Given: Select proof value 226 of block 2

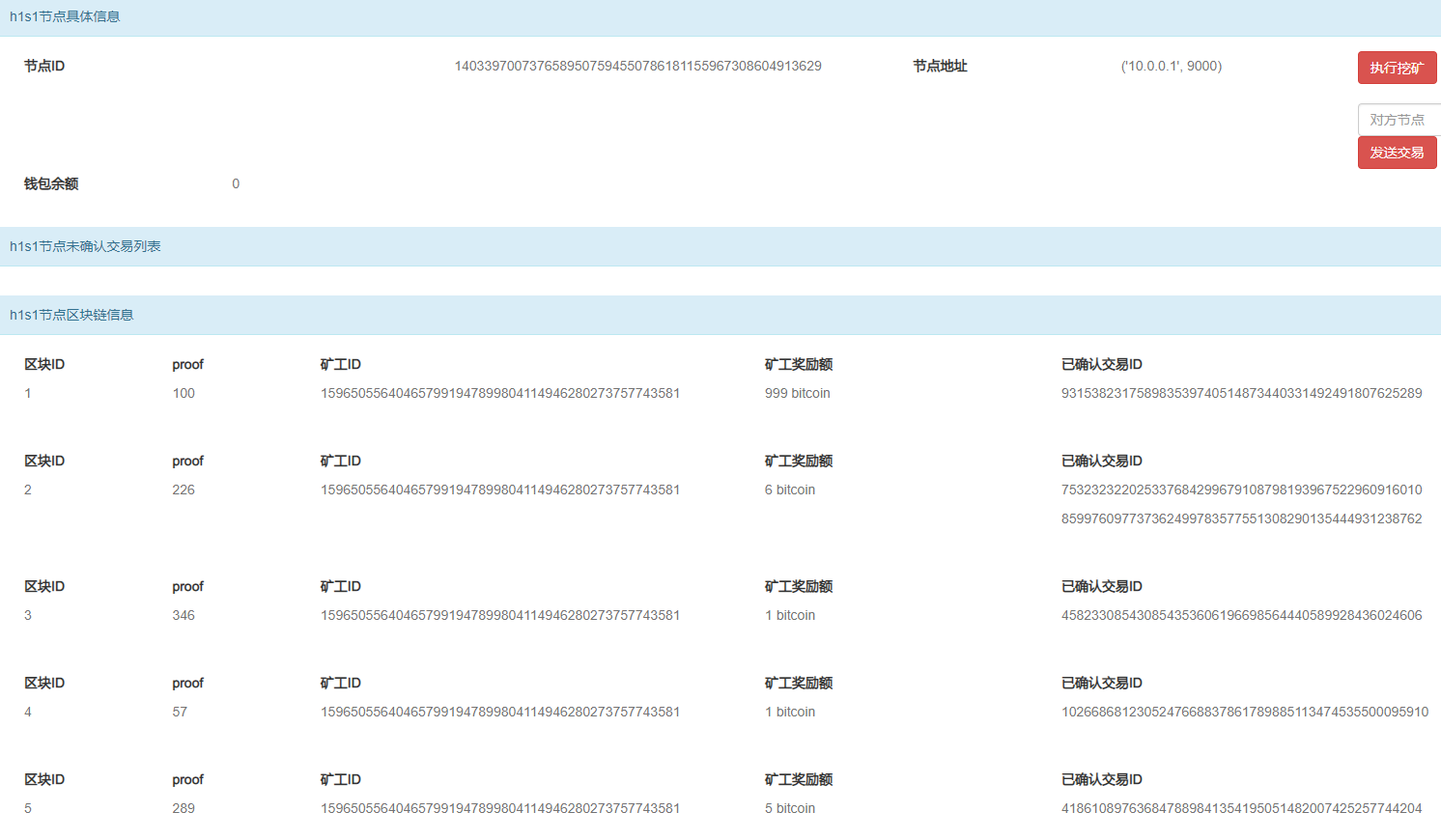Looking at the screenshot, I should 184,490.
